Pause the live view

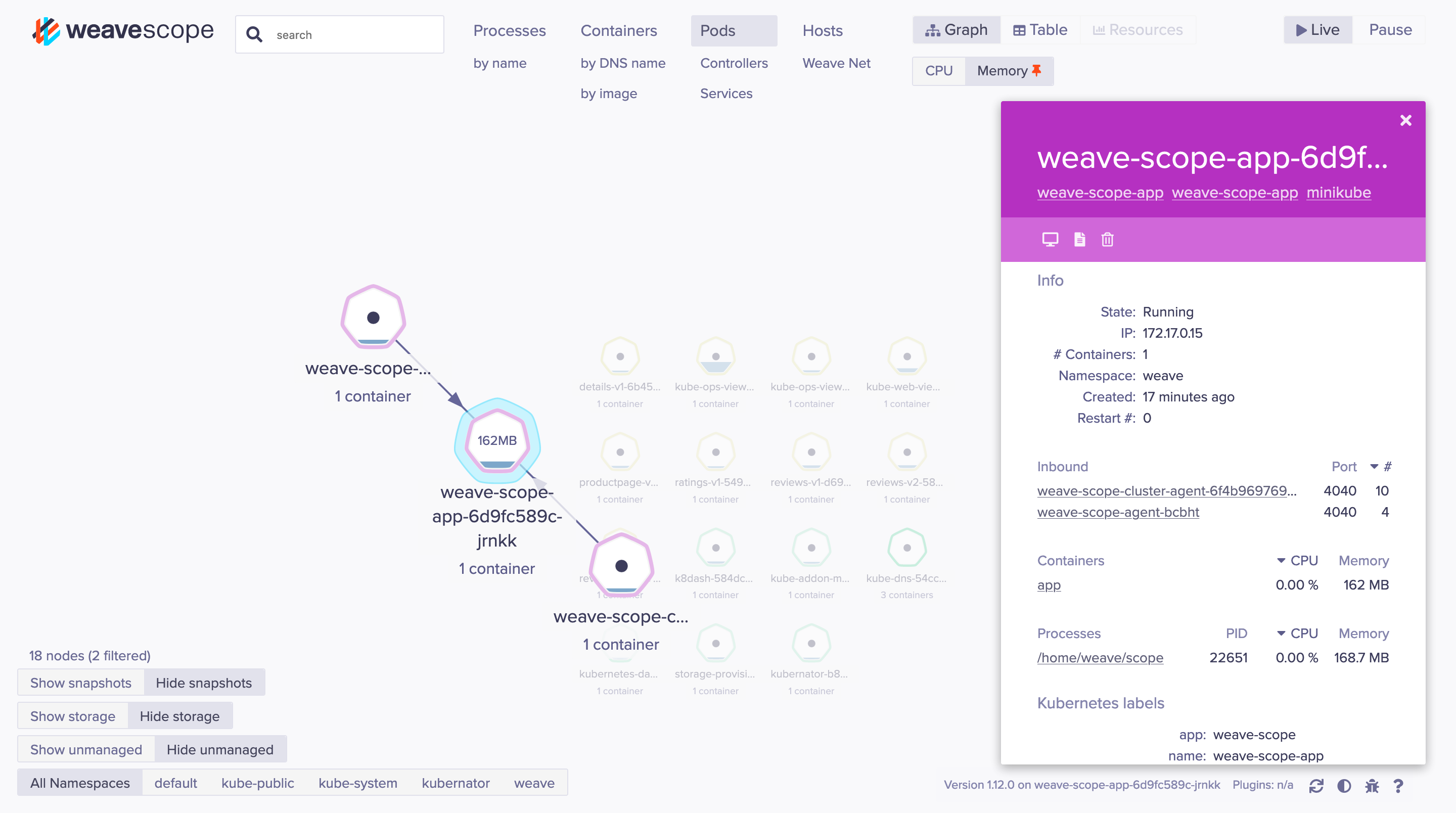1390,29
